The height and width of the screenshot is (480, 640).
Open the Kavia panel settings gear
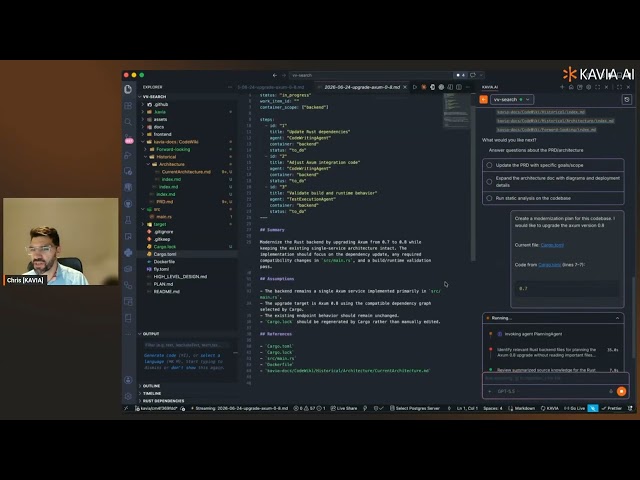click(x=588, y=87)
